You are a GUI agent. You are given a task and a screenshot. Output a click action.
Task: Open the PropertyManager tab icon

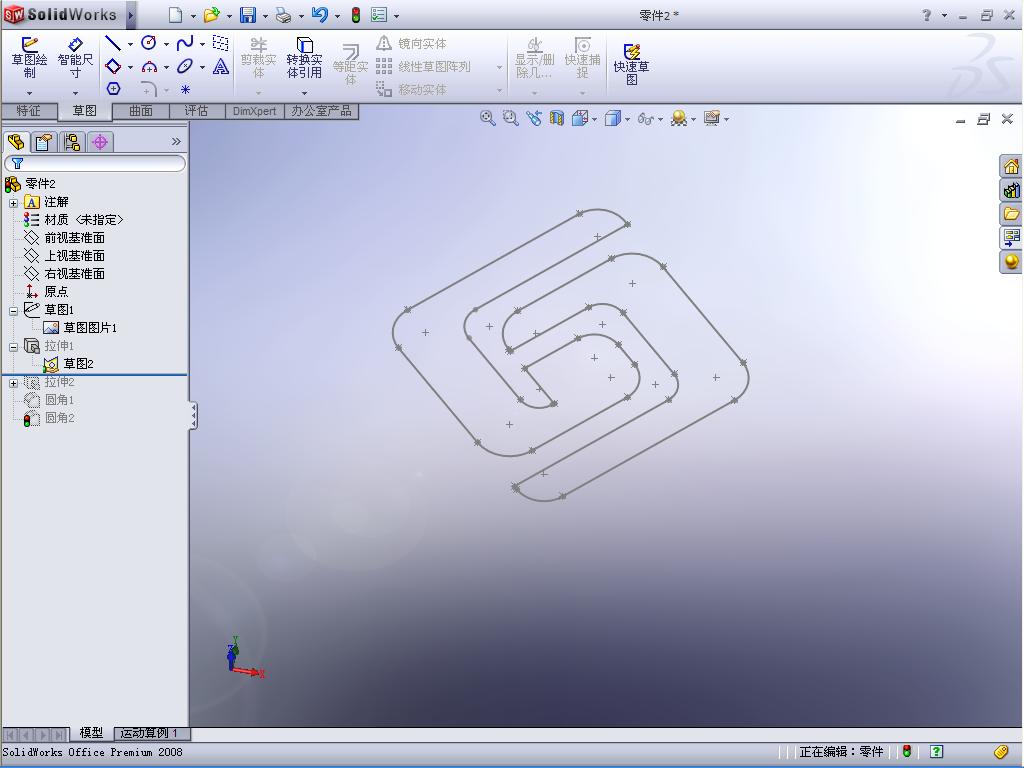coord(44,142)
